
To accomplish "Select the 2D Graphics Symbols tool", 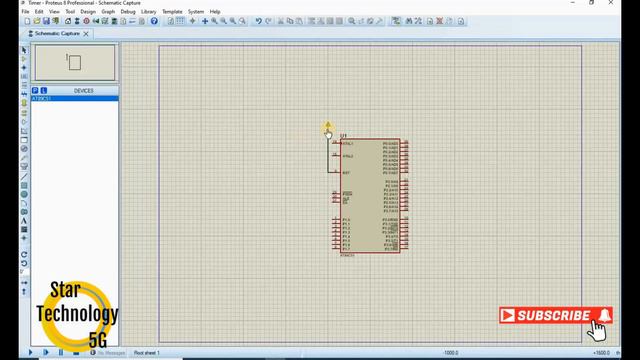I will 24,229.
